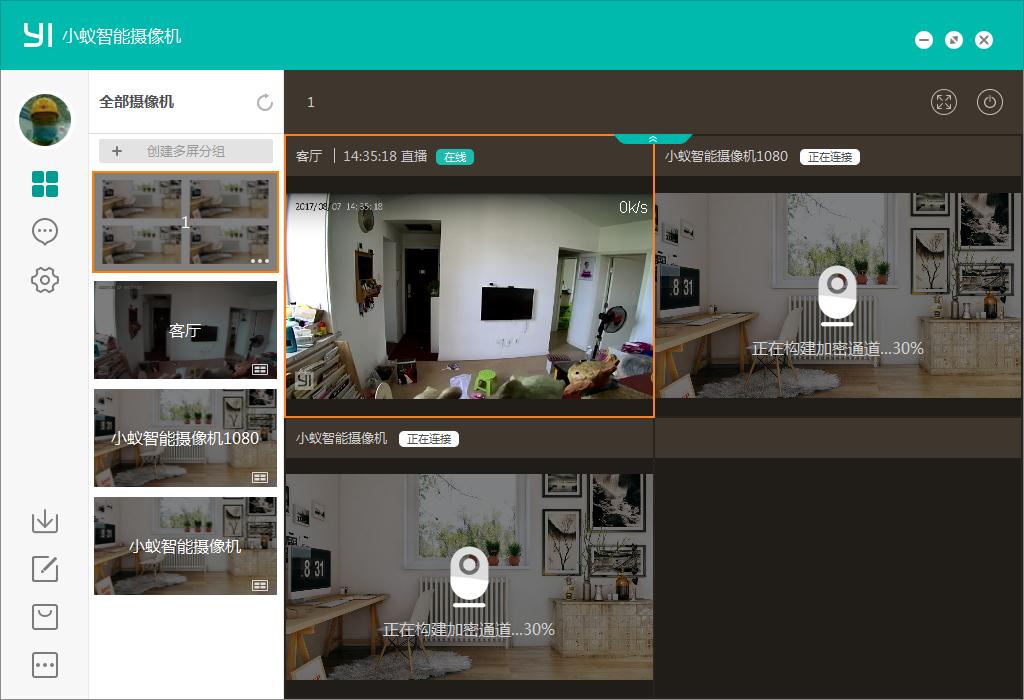Screen dimensions: 1024x700
Task: Select the 客厅 live video feed
Action: [469, 296]
